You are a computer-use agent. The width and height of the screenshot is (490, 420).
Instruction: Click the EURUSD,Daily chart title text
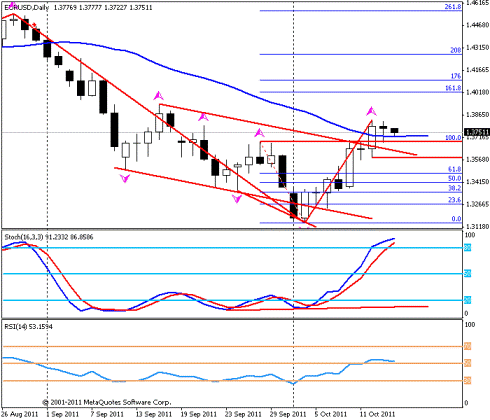tap(27, 7)
